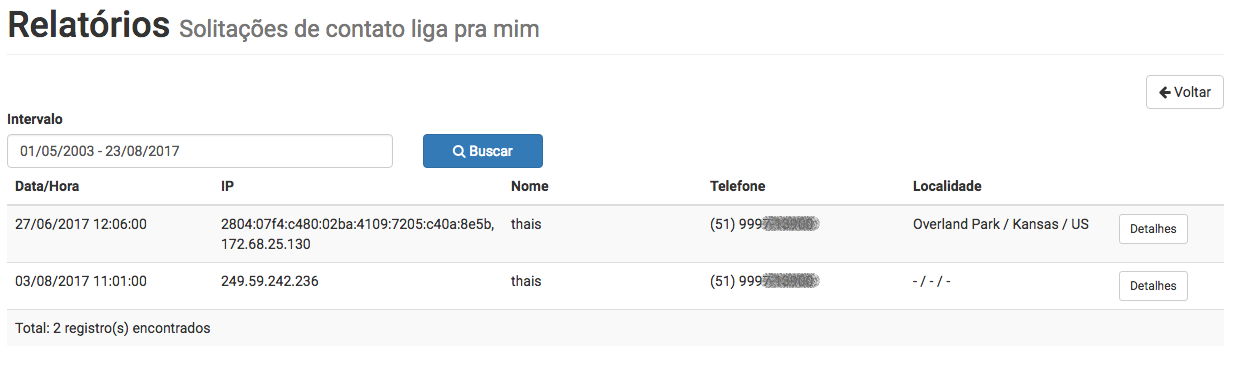Open Detalhes for the 03/08/2017 record
This screenshot has width=1241, height=378.
[1153, 286]
